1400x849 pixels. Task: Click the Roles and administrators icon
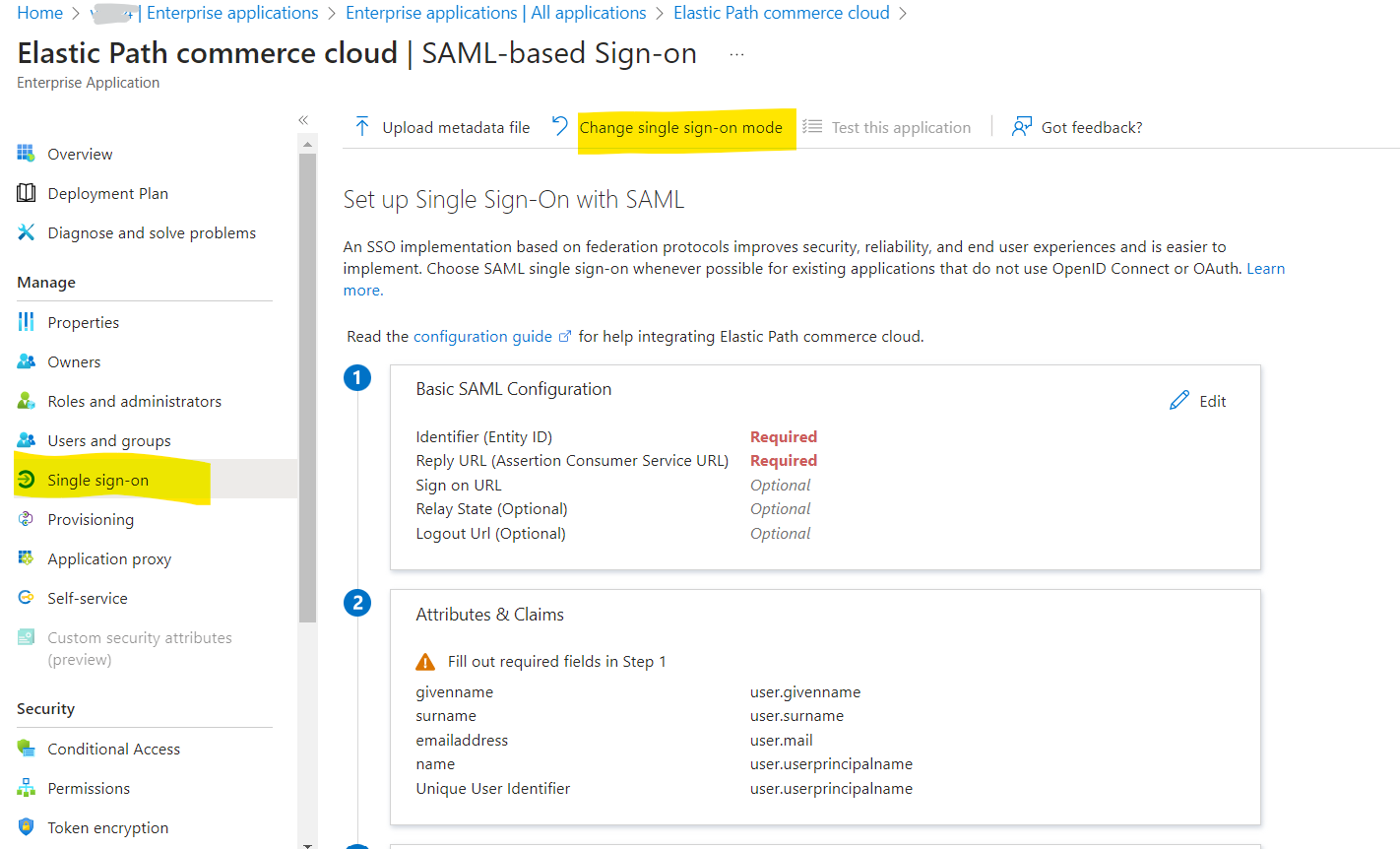[x=26, y=401]
